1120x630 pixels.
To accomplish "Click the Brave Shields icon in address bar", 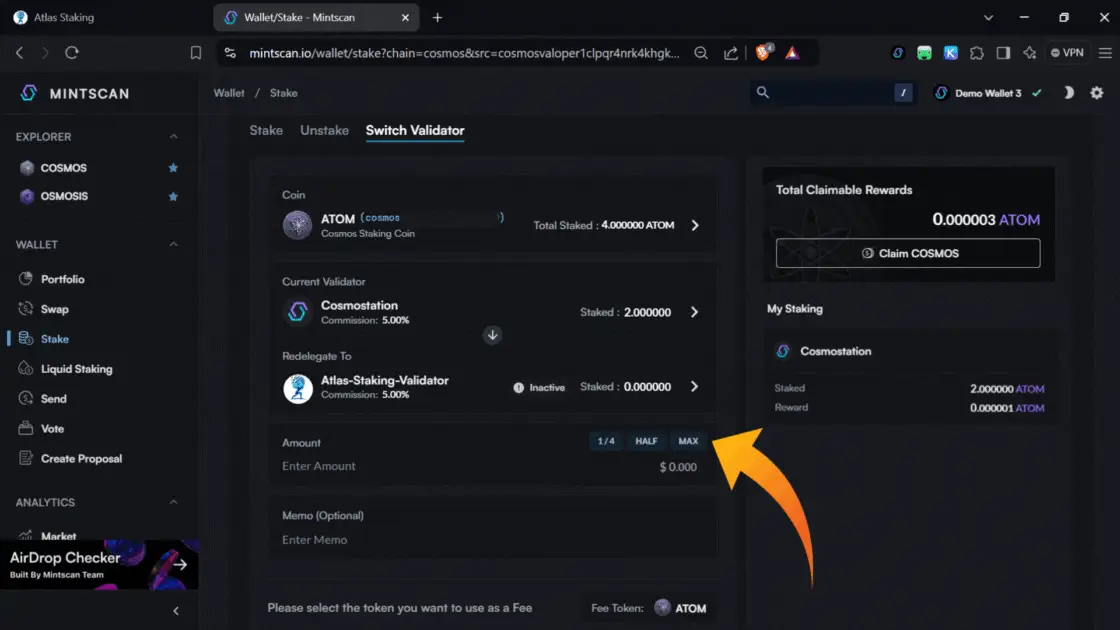I will point(764,53).
